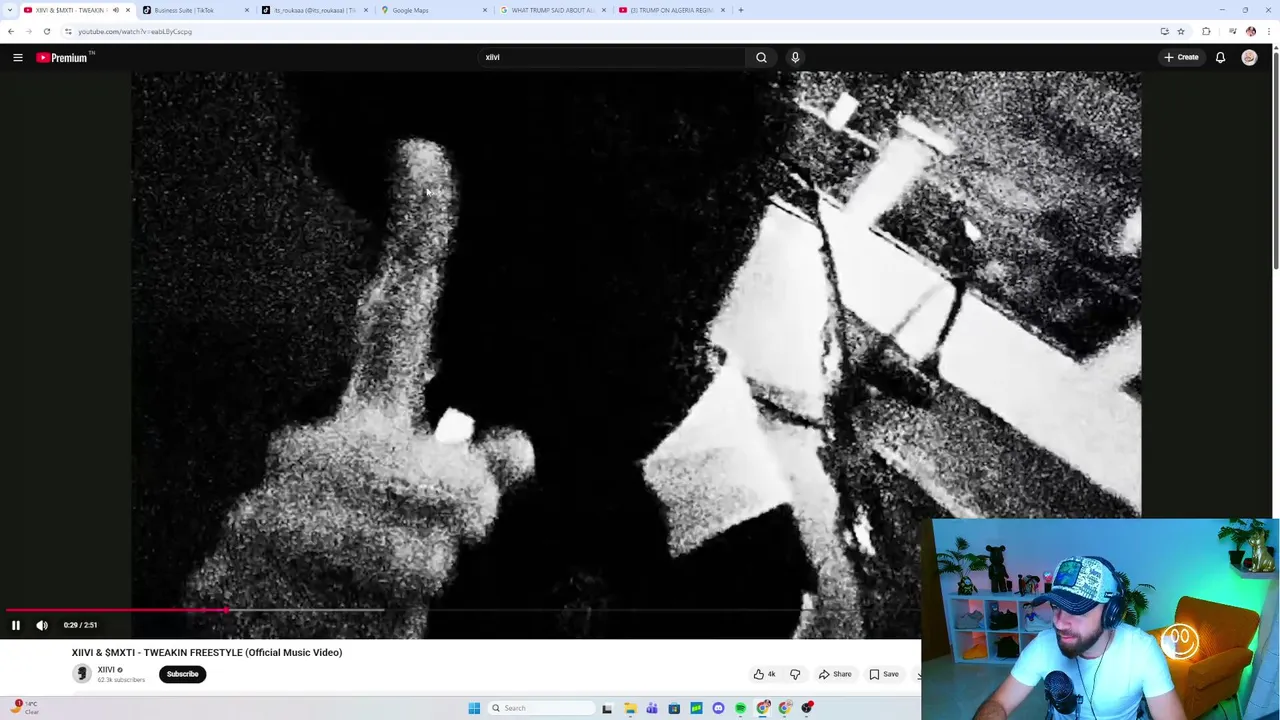Click the XIIVI channel name link
The image size is (1280, 720).
(106, 669)
